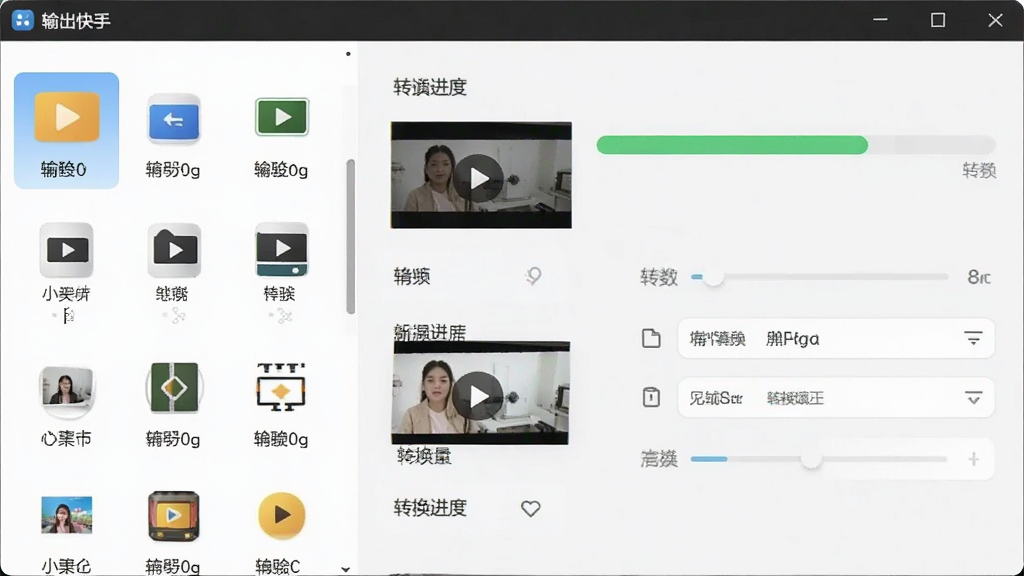Open the woman outdoors thumbnail in bottom row

[x=66, y=515]
